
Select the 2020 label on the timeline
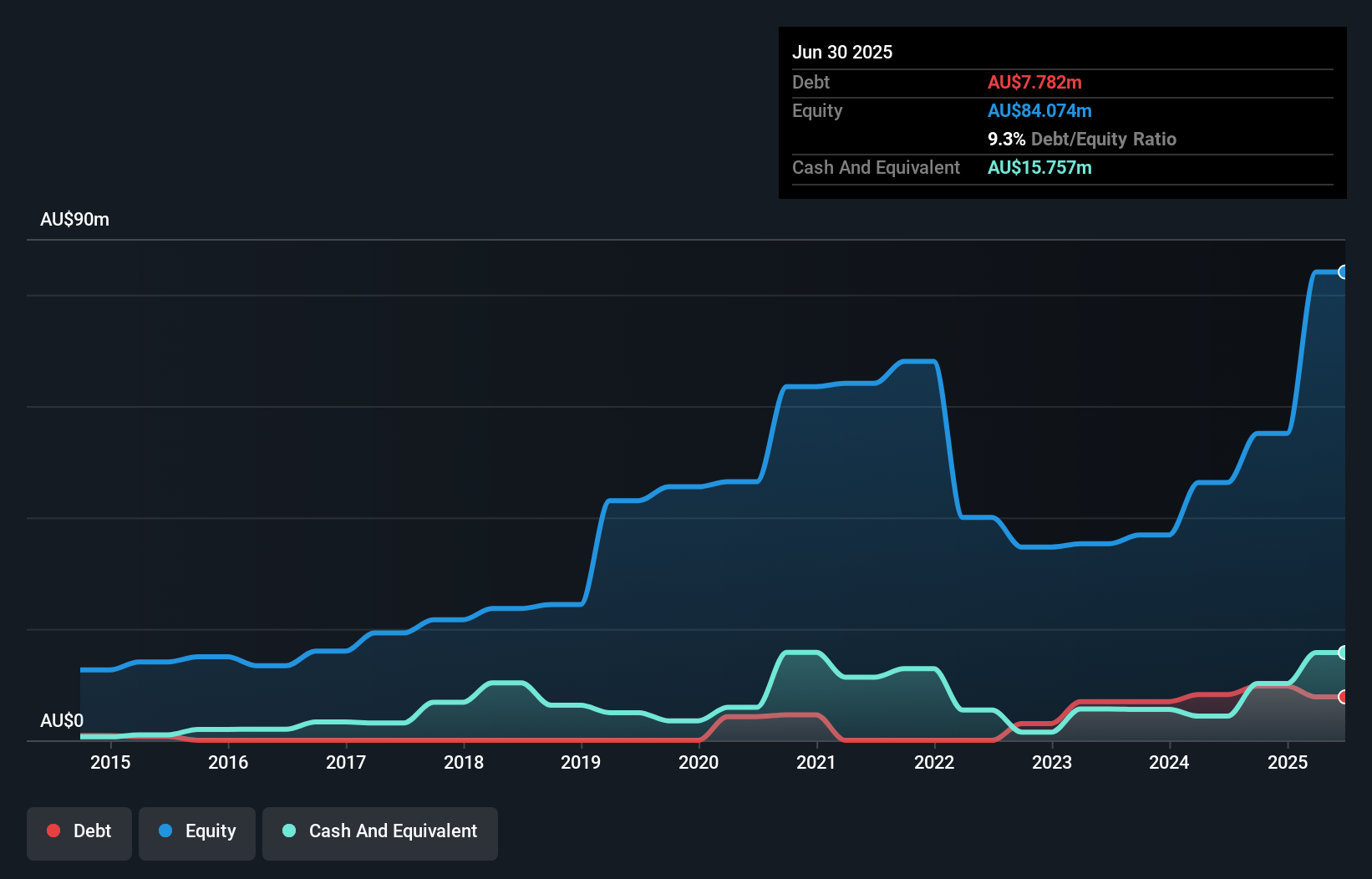[699, 762]
